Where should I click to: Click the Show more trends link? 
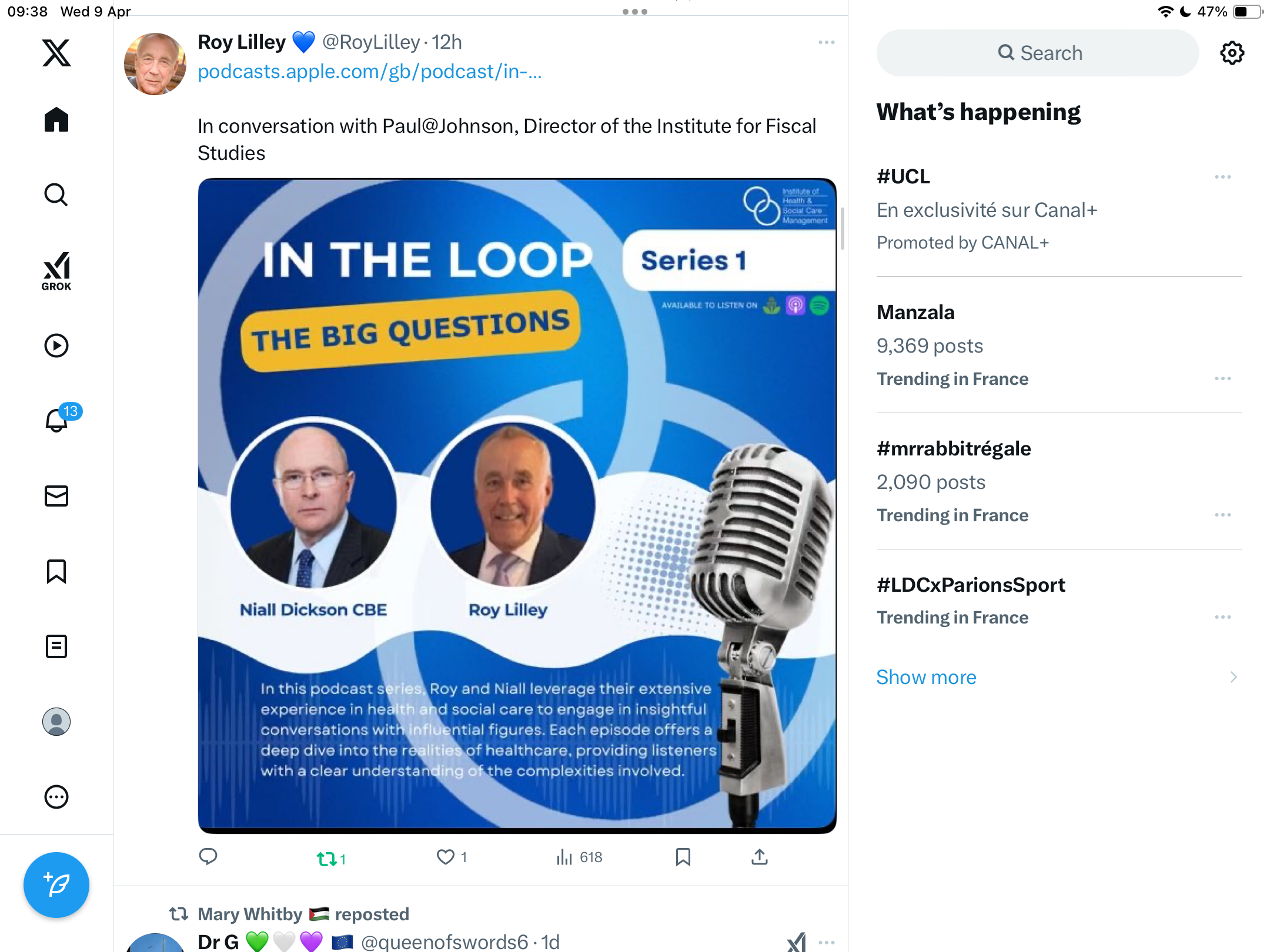point(926,677)
